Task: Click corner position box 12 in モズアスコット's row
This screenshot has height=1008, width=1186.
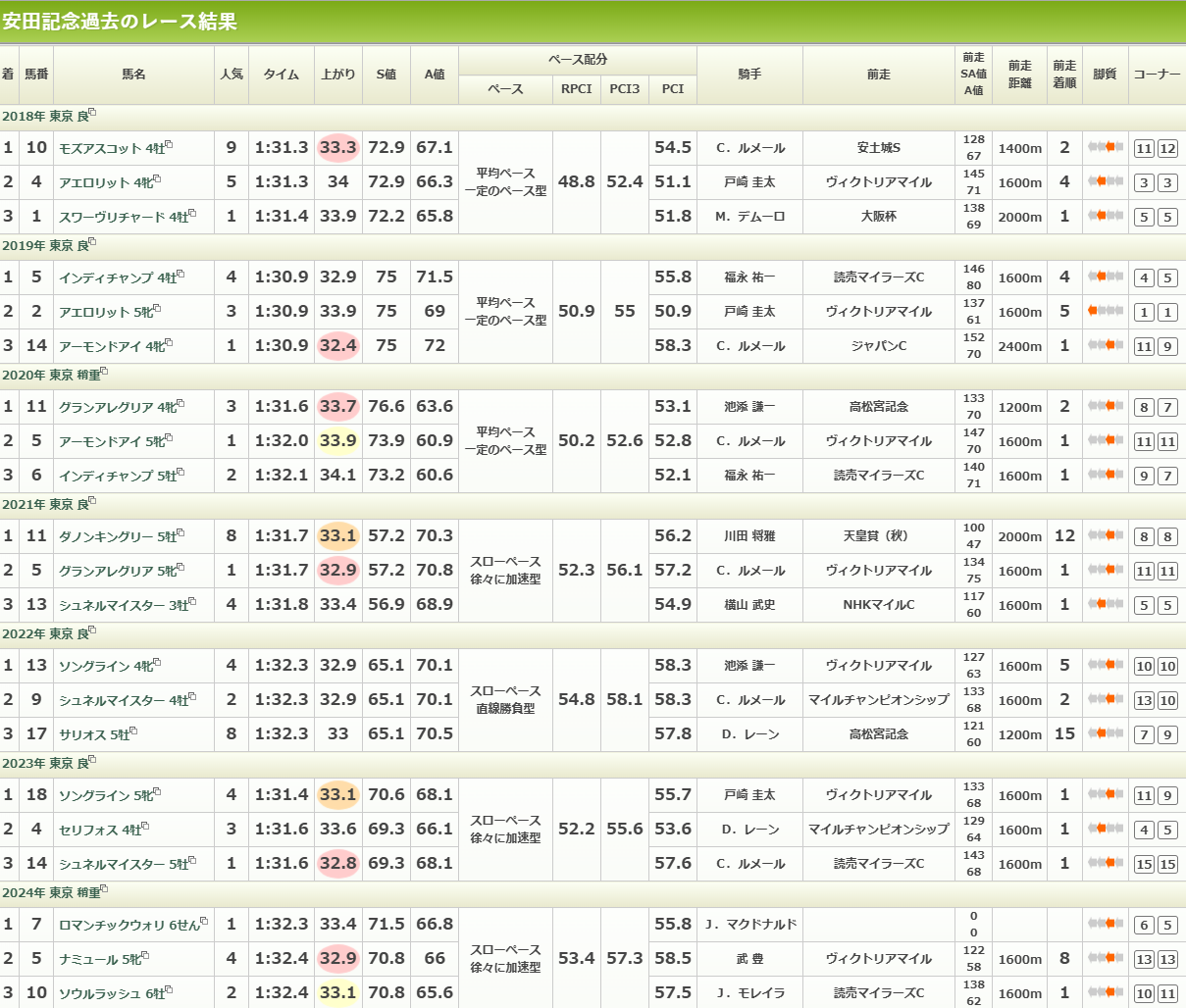Action: (x=1166, y=149)
